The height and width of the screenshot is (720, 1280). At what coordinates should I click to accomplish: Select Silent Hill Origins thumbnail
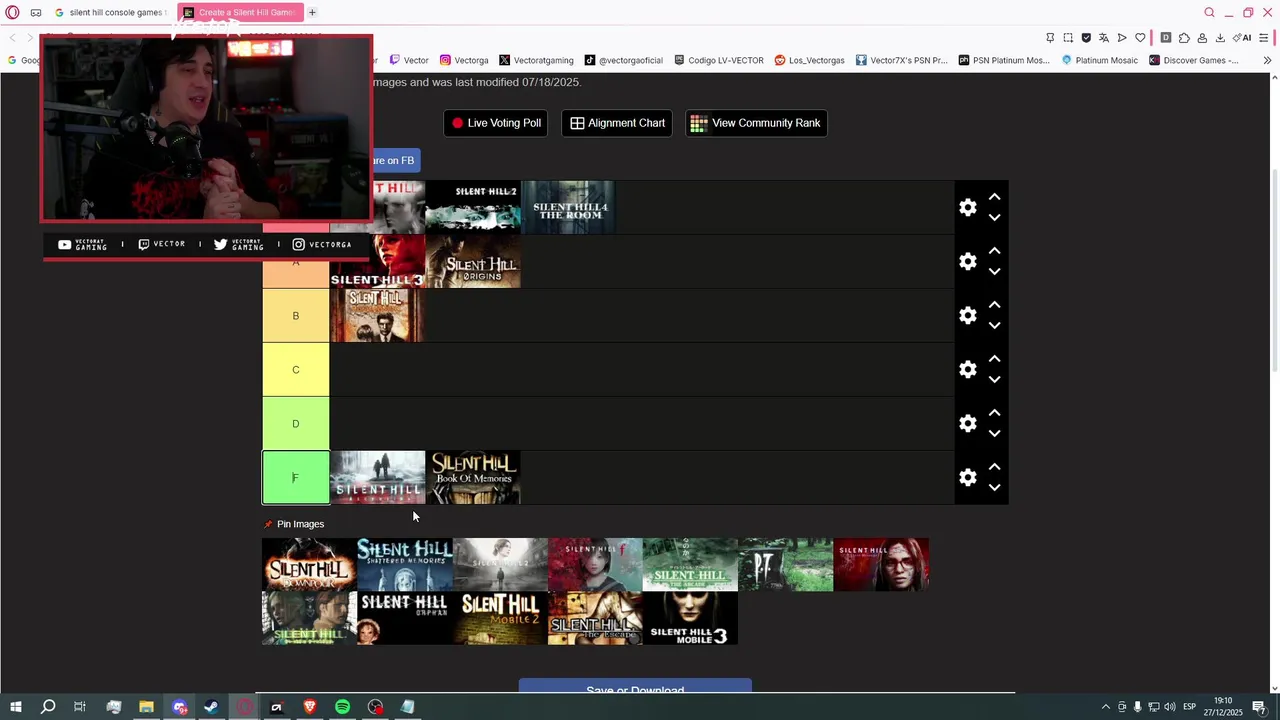click(x=473, y=261)
